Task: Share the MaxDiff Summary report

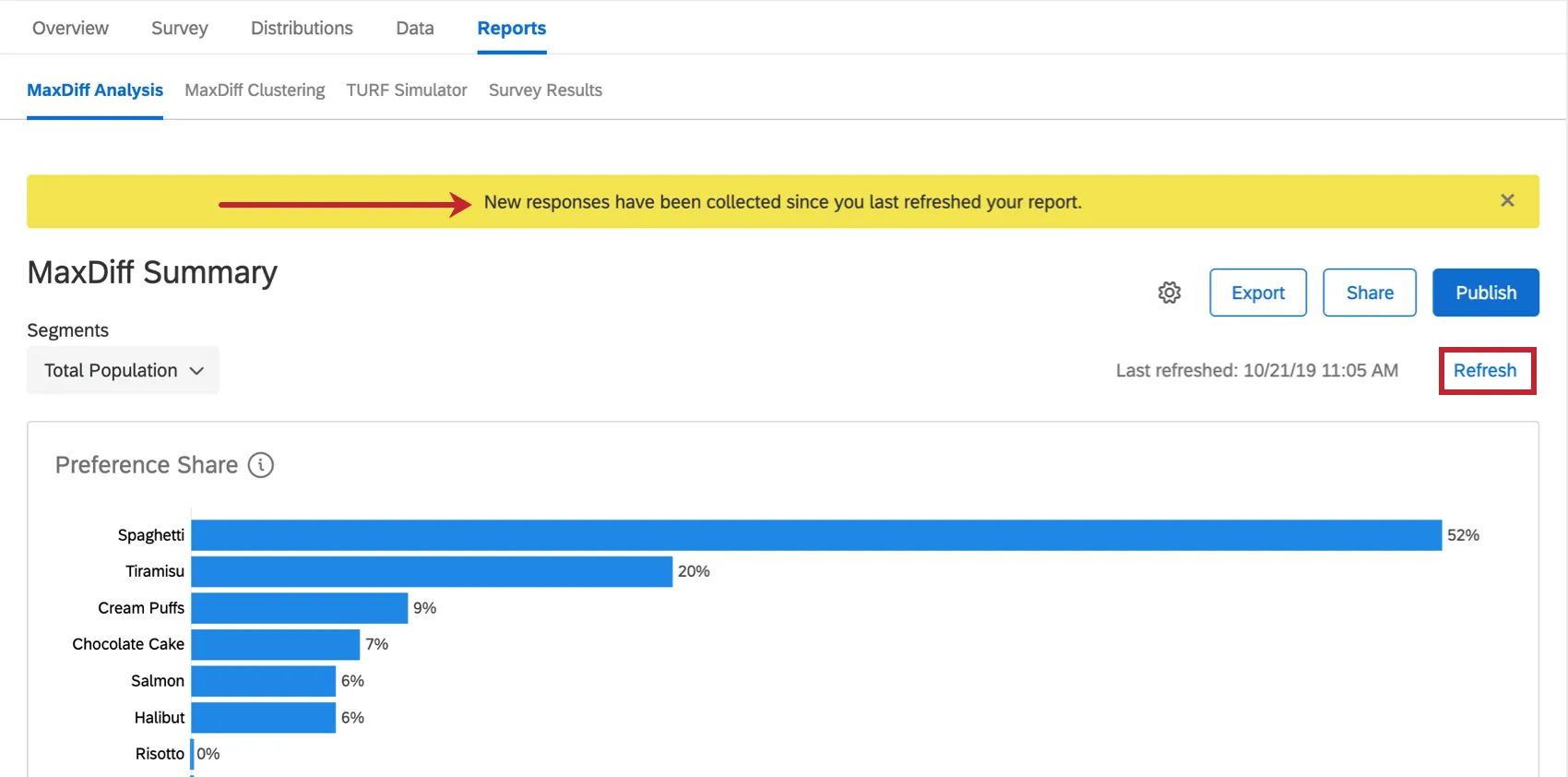Action: tap(1370, 293)
